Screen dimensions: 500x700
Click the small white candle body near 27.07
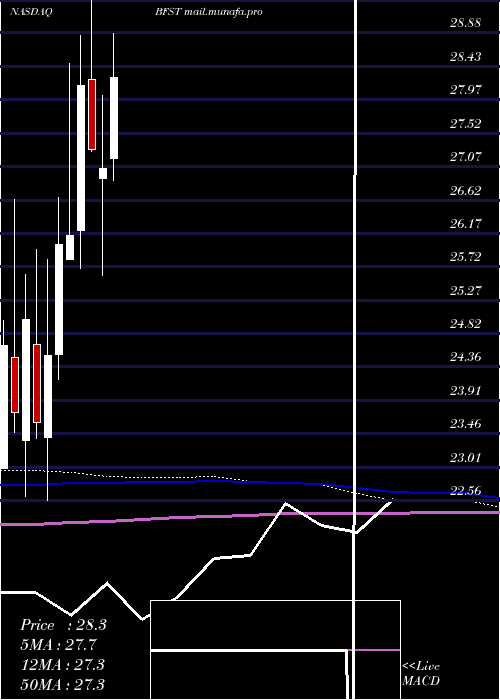(103, 173)
